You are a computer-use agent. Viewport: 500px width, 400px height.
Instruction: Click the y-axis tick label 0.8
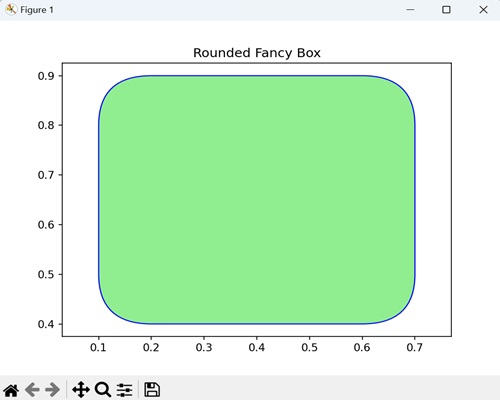(46, 125)
